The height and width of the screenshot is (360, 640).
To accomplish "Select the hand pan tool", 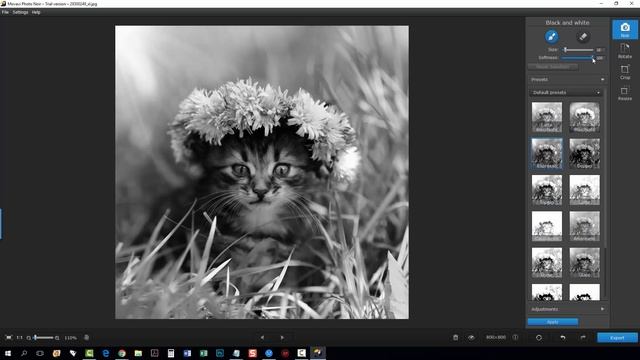I will 87,338.
